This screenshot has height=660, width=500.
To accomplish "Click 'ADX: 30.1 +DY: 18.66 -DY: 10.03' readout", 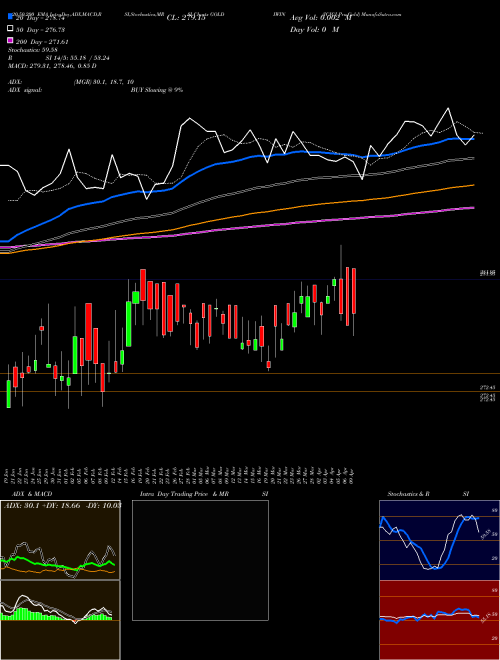I will click(x=62, y=505).
